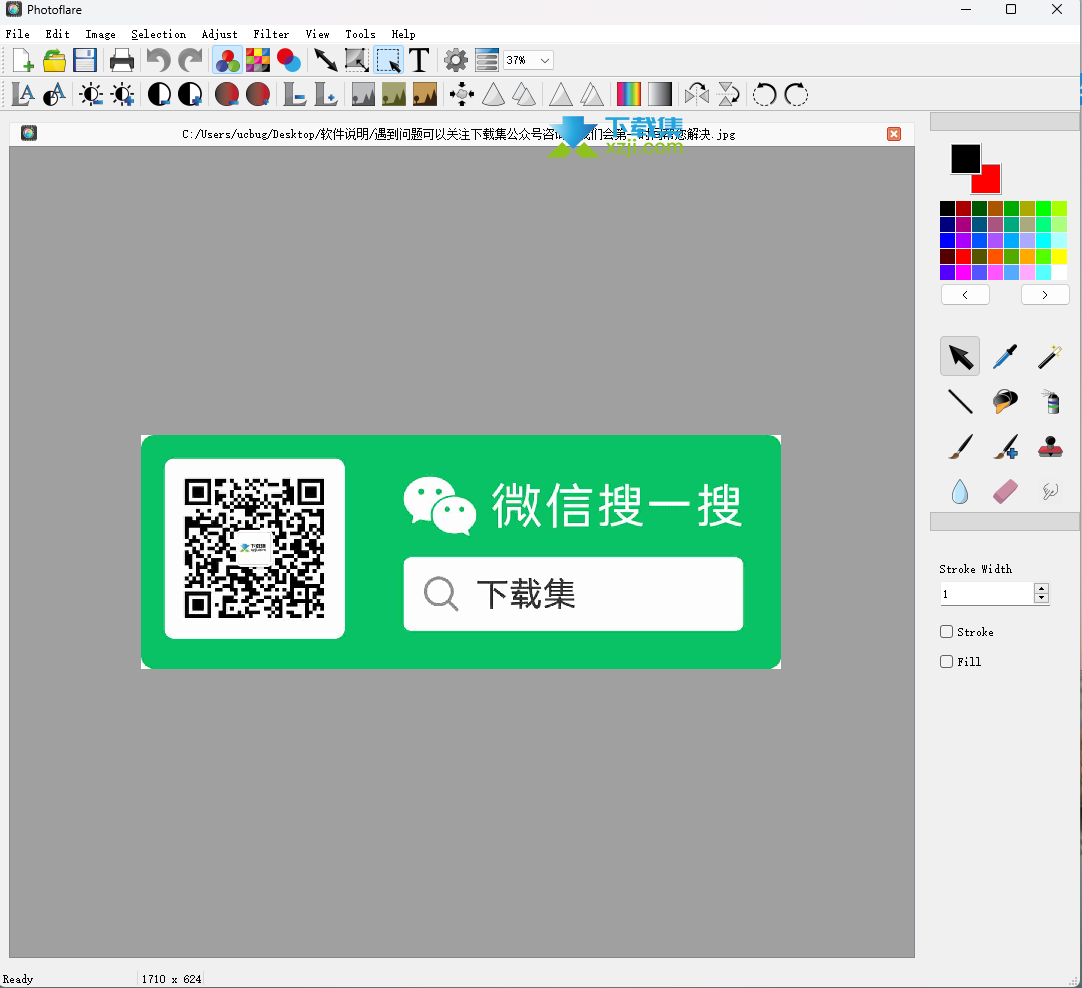This screenshot has width=1082, height=988.
Task: Show previous color palette page
Action: pos(965,295)
